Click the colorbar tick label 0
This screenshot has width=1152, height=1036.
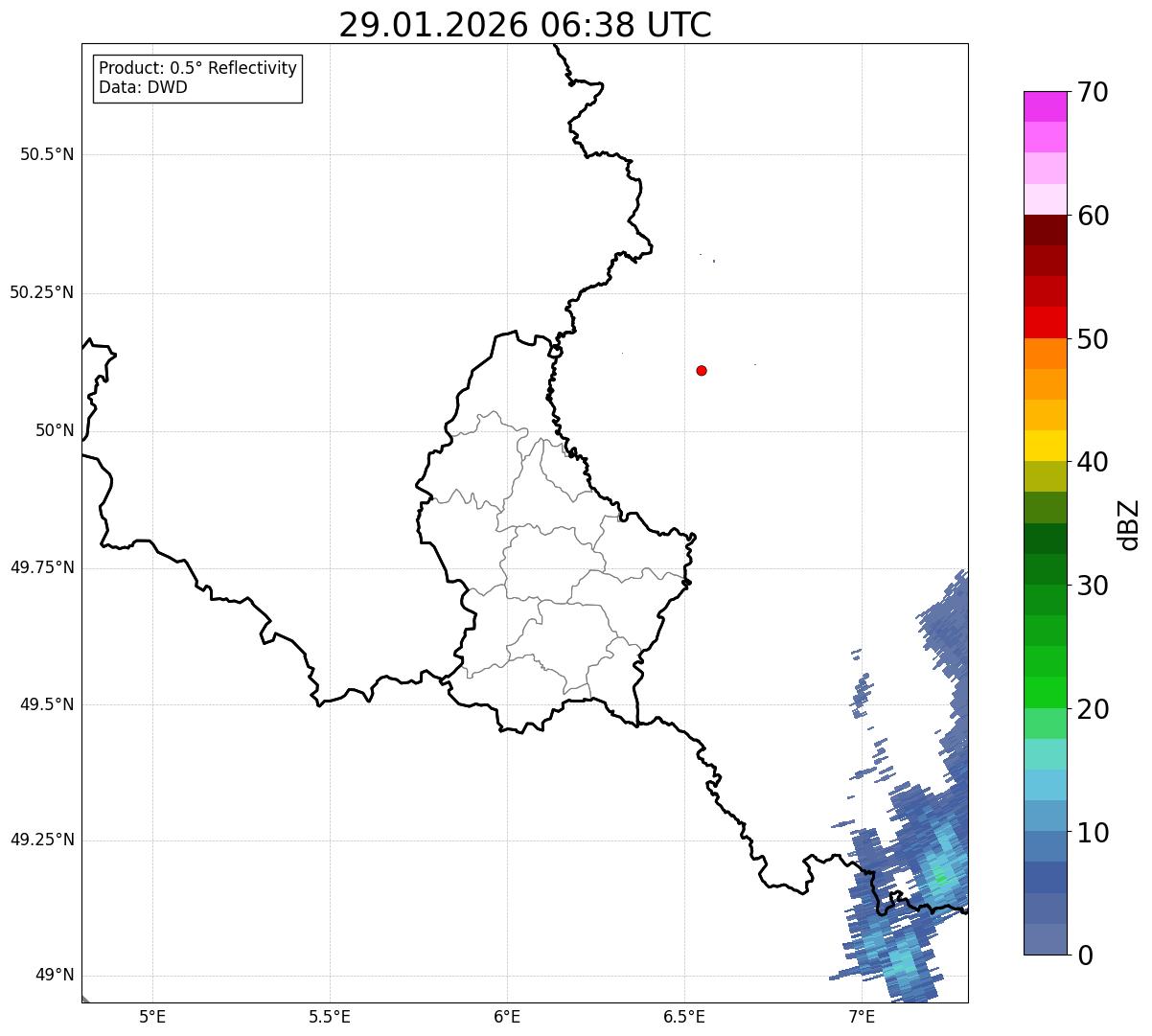(1084, 955)
